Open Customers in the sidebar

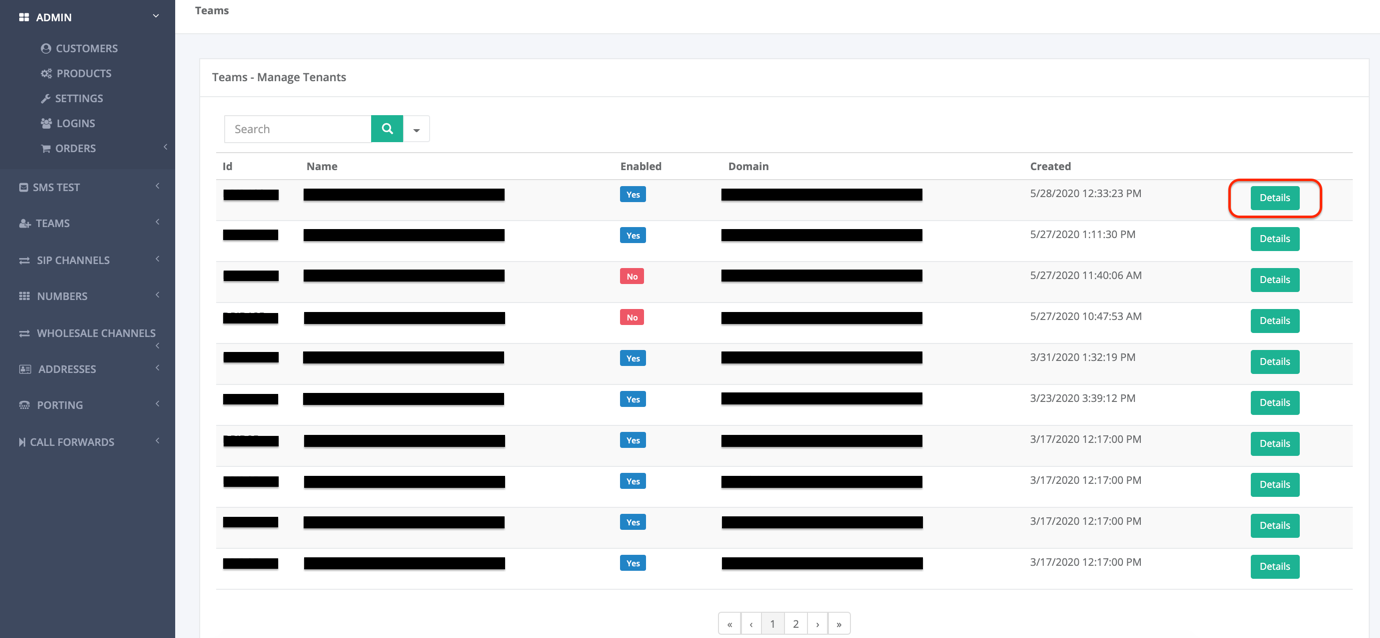pyautogui.click(x=87, y=48)
